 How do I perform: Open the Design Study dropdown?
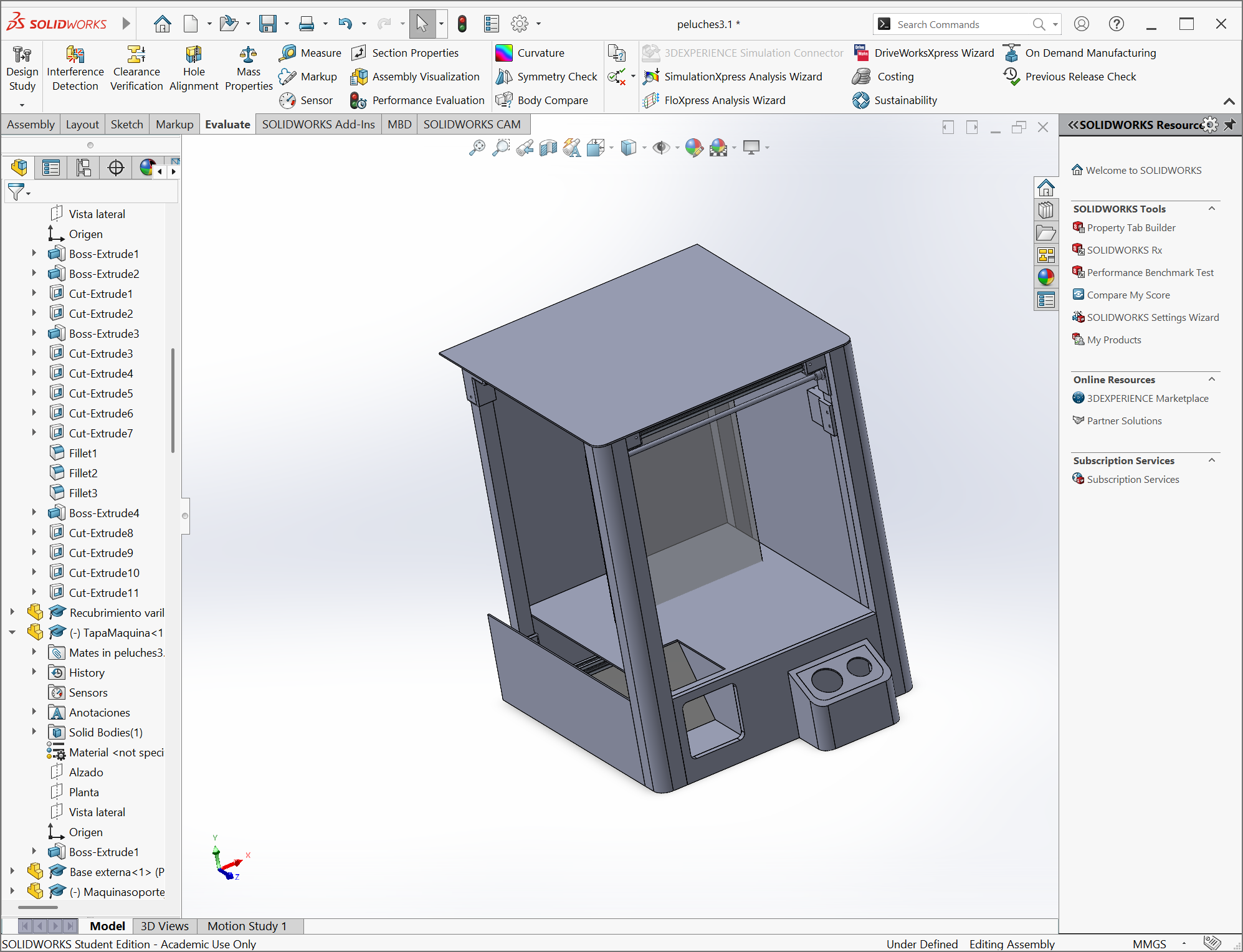(x=22, y=105)
